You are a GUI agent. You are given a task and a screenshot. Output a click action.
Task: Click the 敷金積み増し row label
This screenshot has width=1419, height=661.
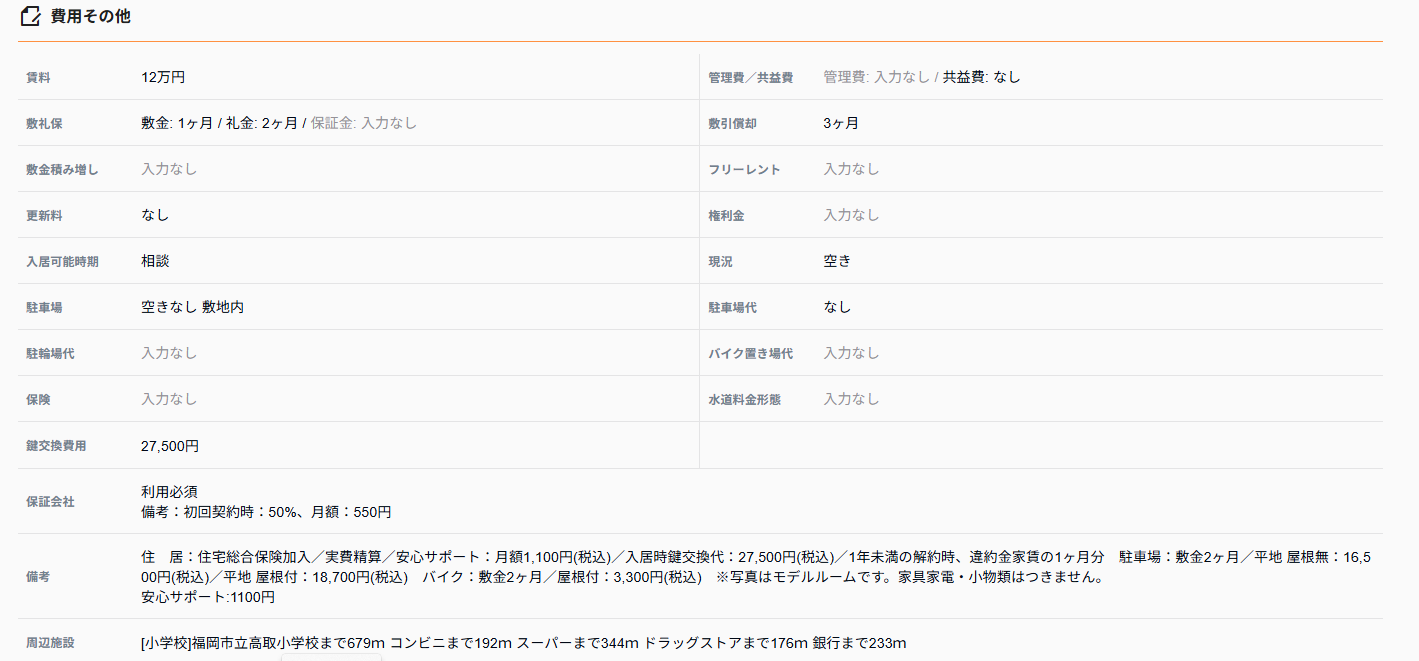62,170
